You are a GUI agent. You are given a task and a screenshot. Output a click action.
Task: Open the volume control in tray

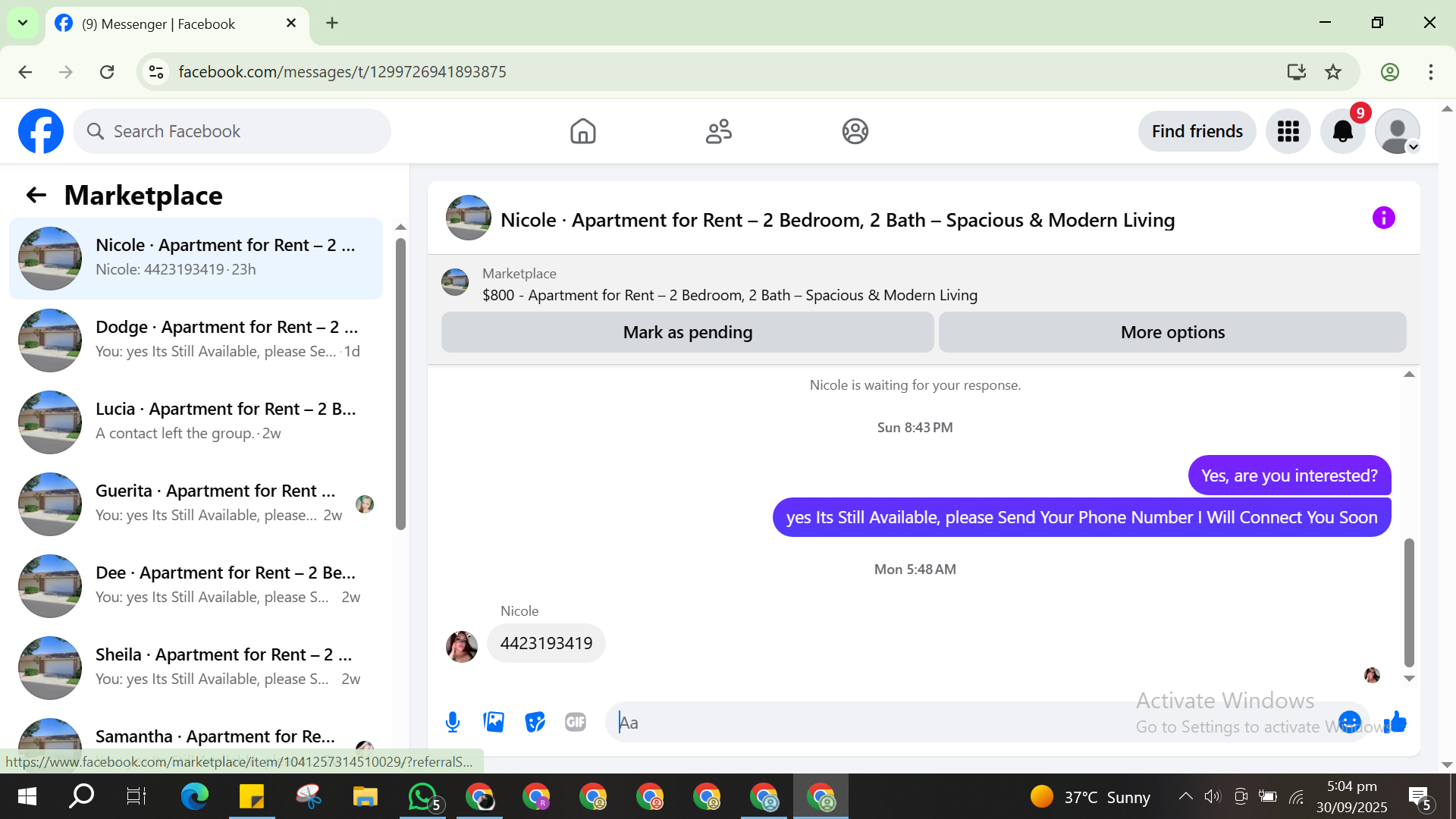pyautogui.click(x=1213, y=796)
